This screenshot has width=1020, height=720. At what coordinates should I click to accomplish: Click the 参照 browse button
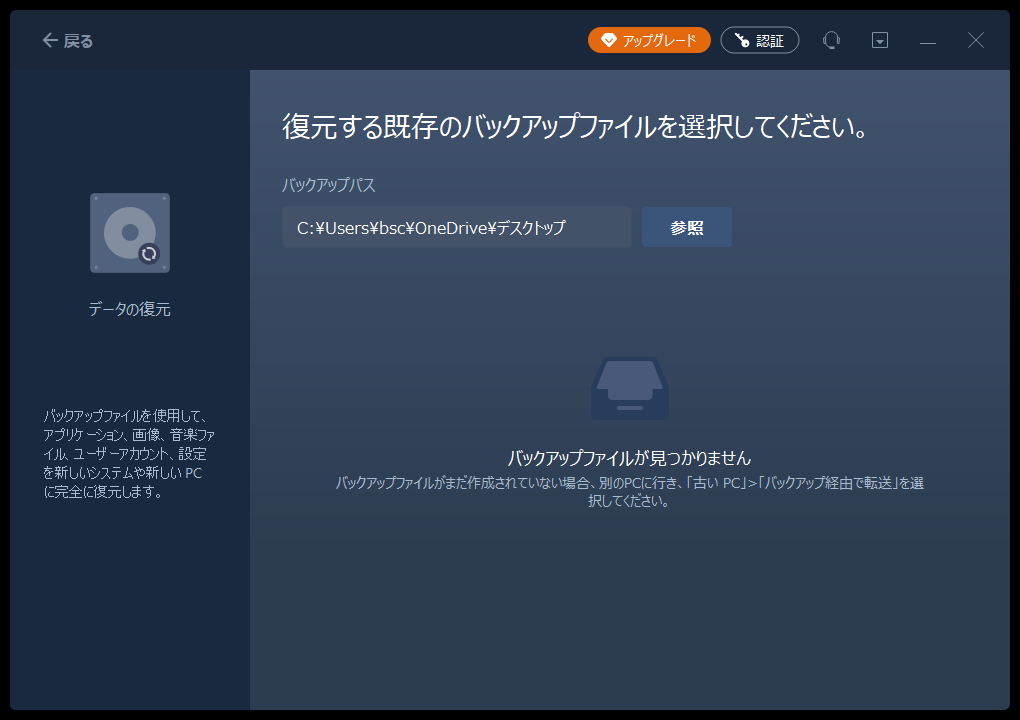pyautogui.click(x=687, y=228)
